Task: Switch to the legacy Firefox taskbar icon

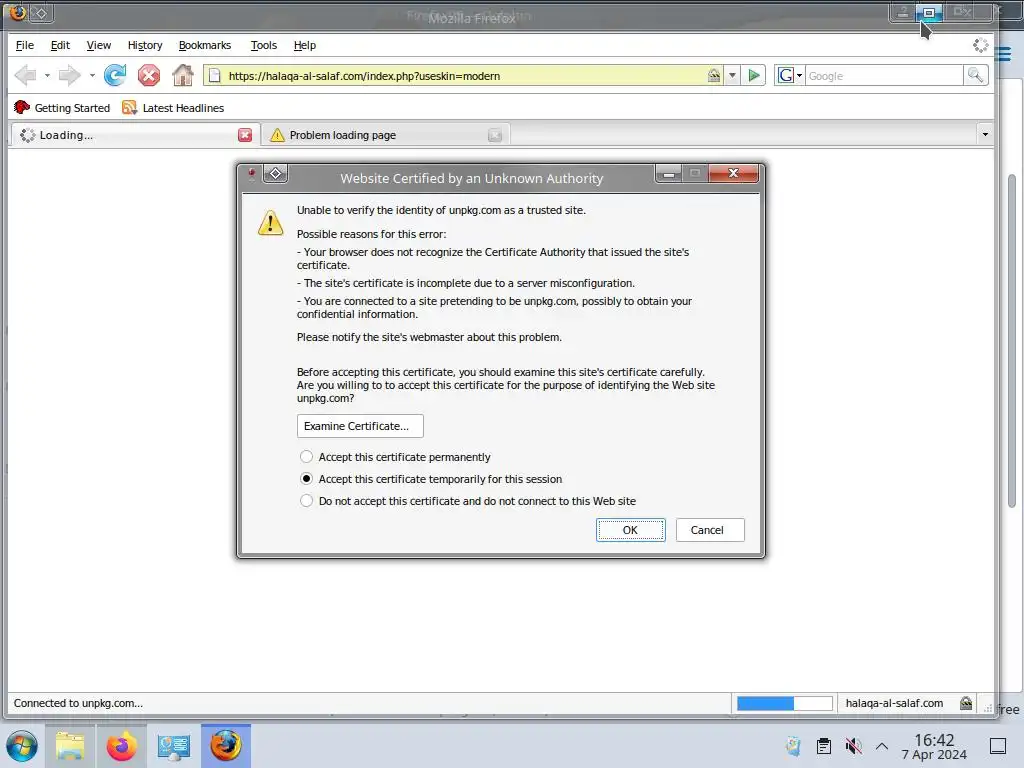Action: click(226, 746)
